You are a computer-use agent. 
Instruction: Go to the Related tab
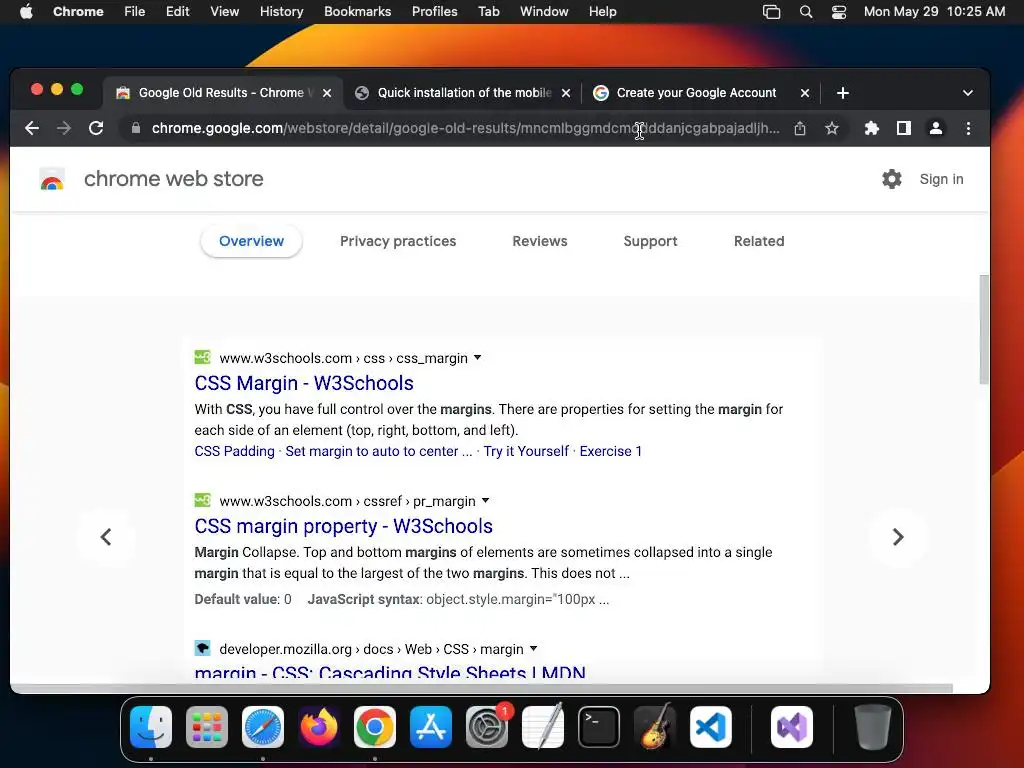[x=759, y=241]
